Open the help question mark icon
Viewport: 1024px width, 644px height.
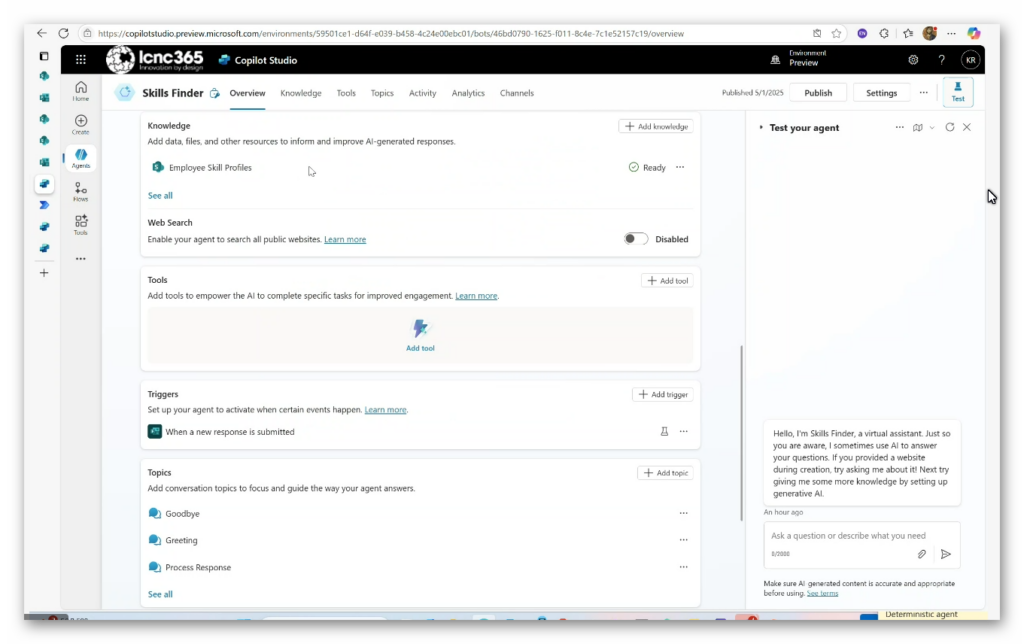pos(941,59)
